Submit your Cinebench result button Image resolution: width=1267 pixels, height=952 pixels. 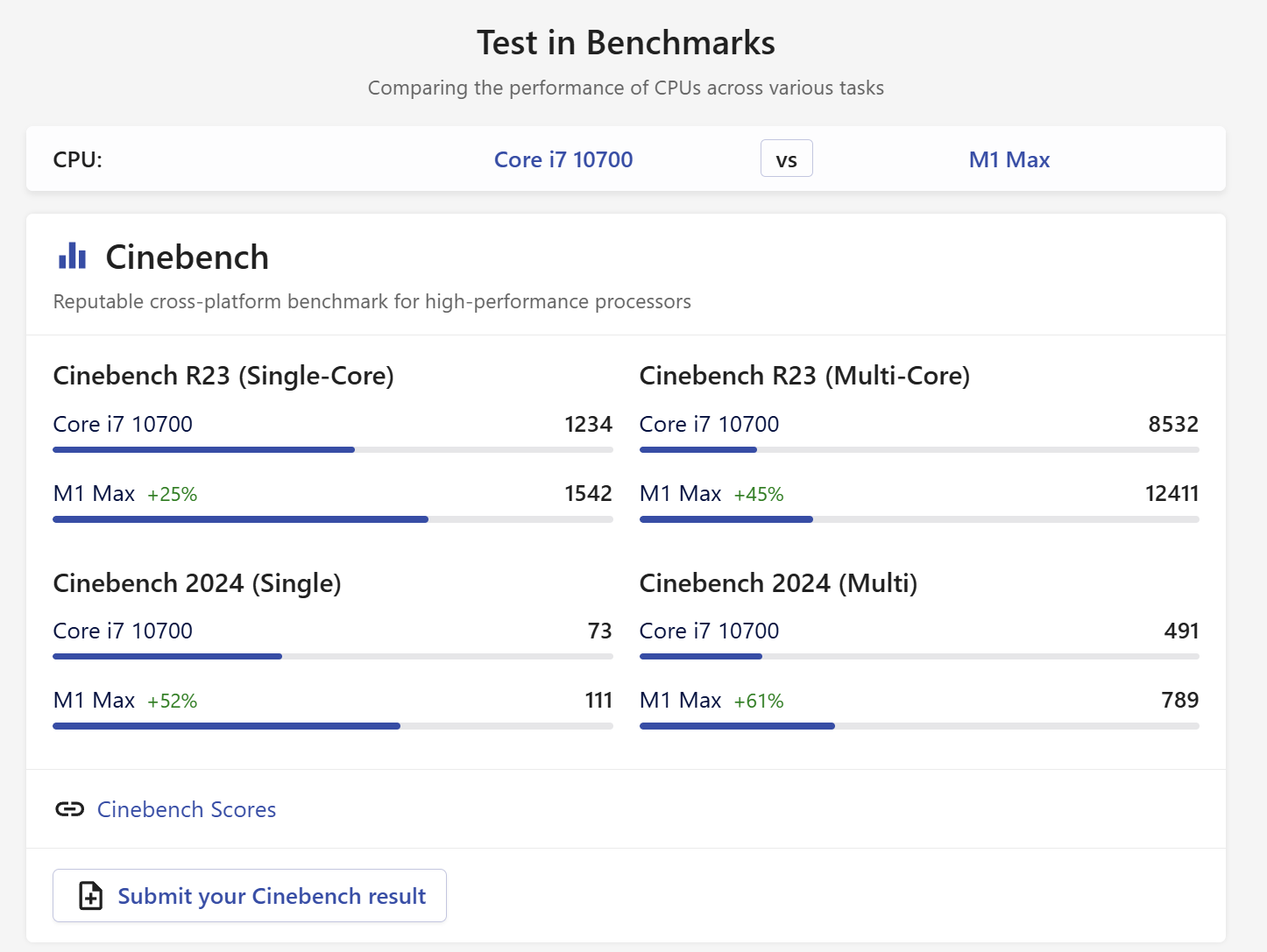coord(250,896)
